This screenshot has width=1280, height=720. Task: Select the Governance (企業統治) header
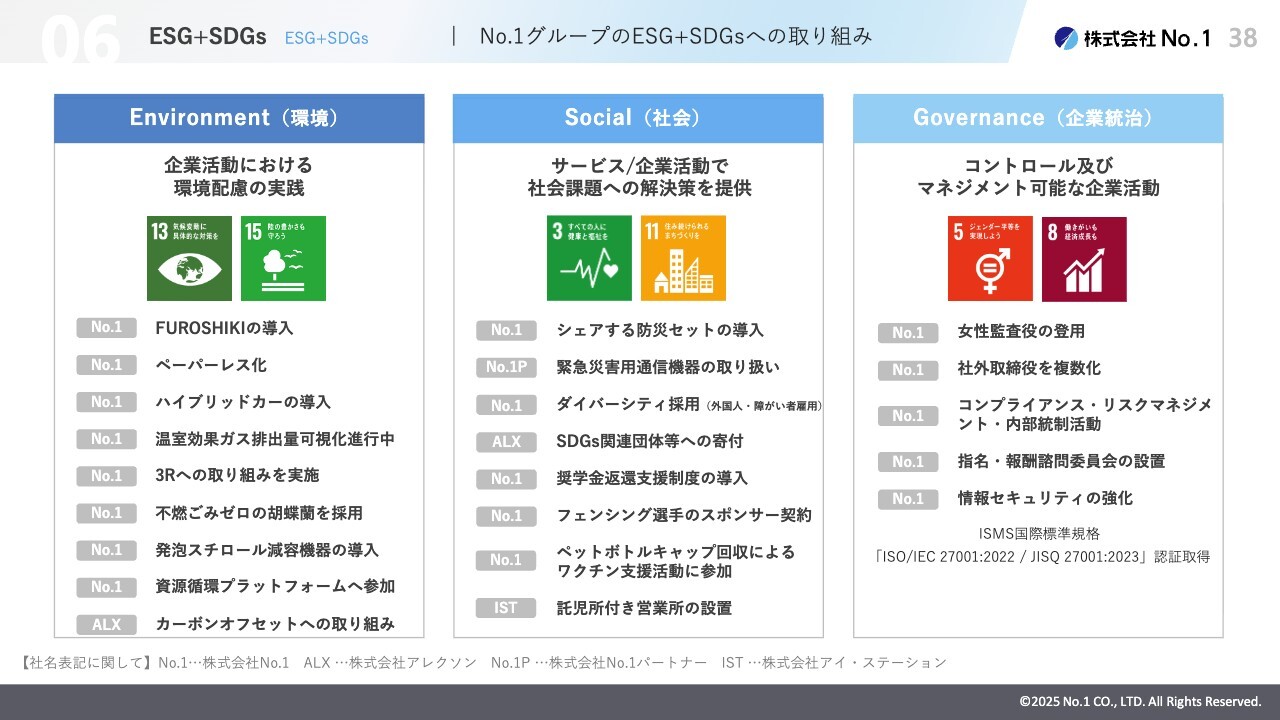pos(1038,118)
